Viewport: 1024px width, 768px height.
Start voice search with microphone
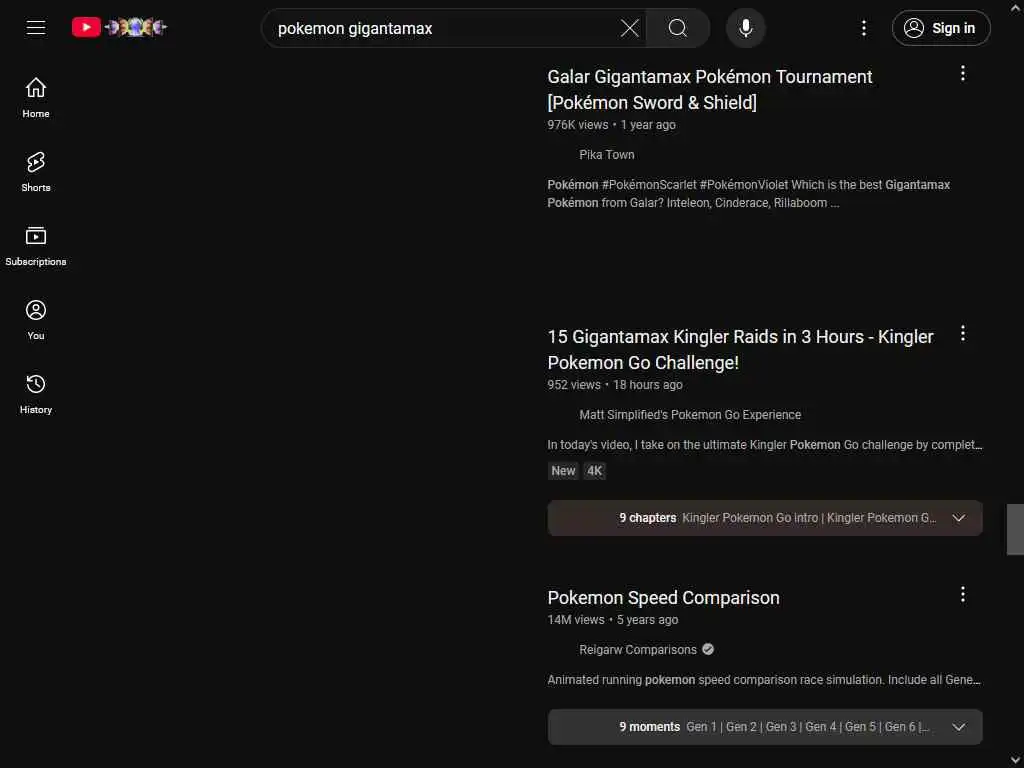click(746, 28)
